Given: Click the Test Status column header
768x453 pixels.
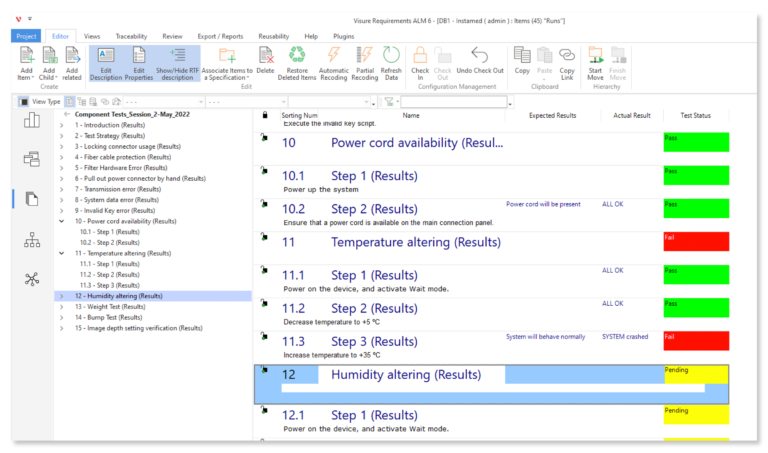Looking at the screenshot, I should [696, 116].
